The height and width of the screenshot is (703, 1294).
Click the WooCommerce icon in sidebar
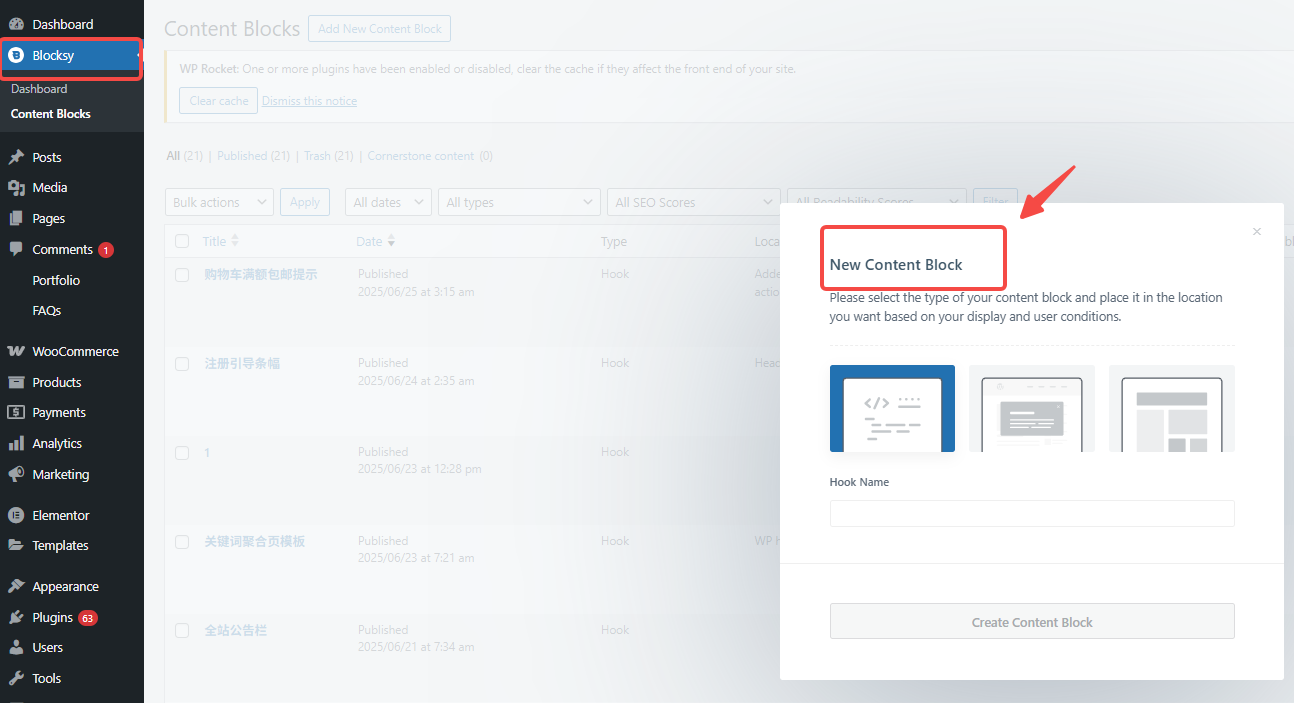click(x=16, y=352)
